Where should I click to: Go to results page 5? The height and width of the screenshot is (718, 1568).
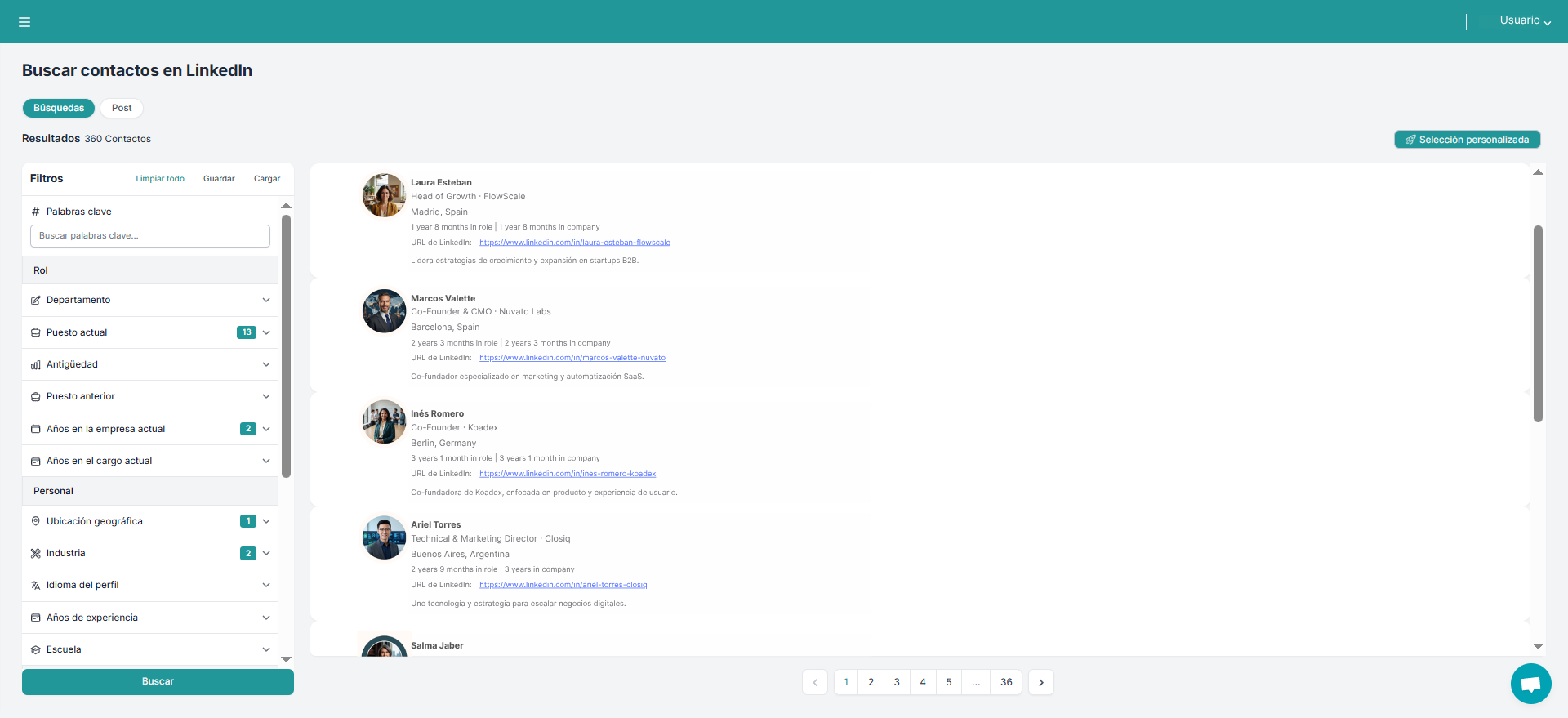click(x=949, y=682)
